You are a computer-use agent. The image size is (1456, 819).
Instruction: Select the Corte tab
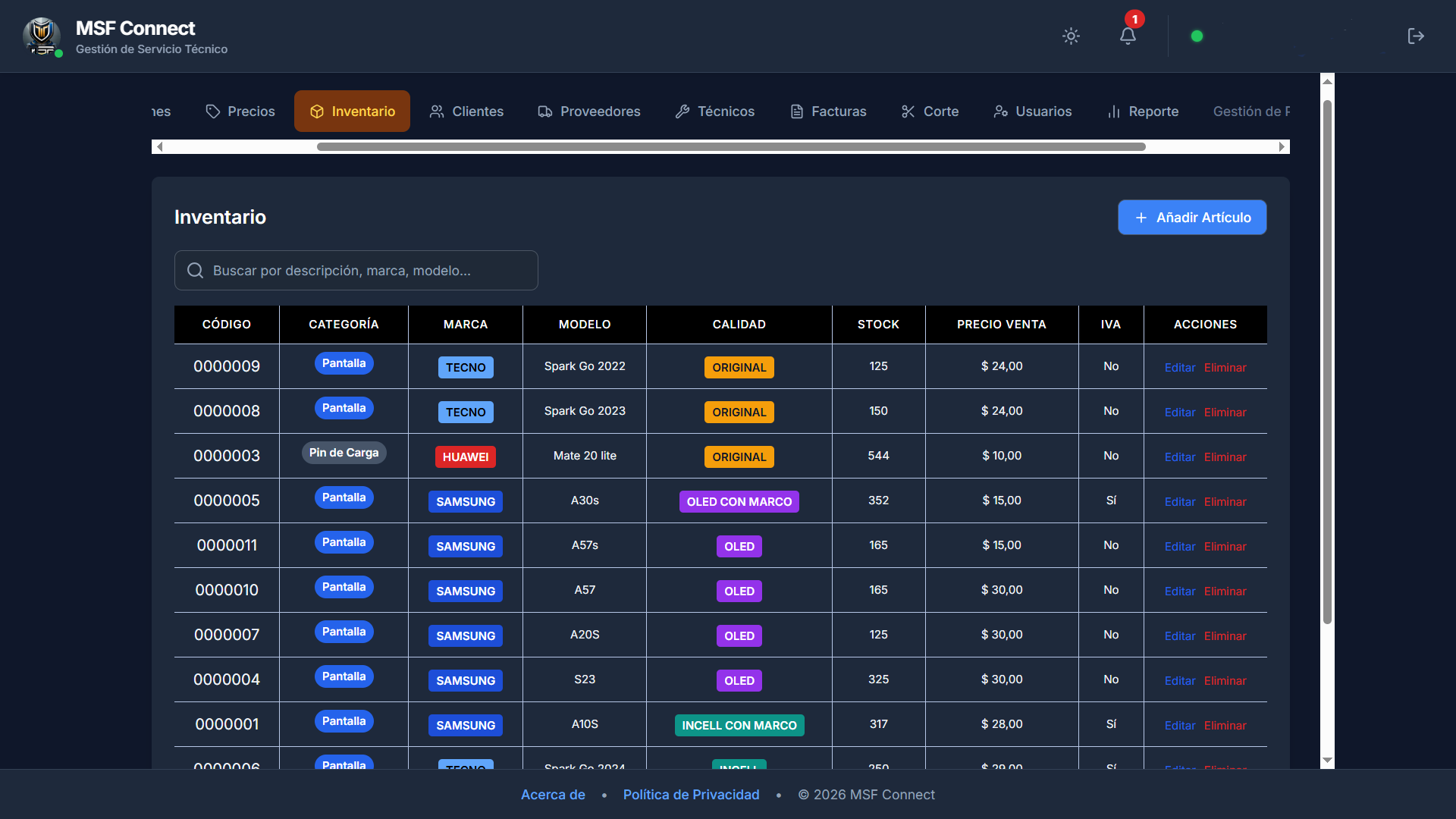click(x=930, y=111)
